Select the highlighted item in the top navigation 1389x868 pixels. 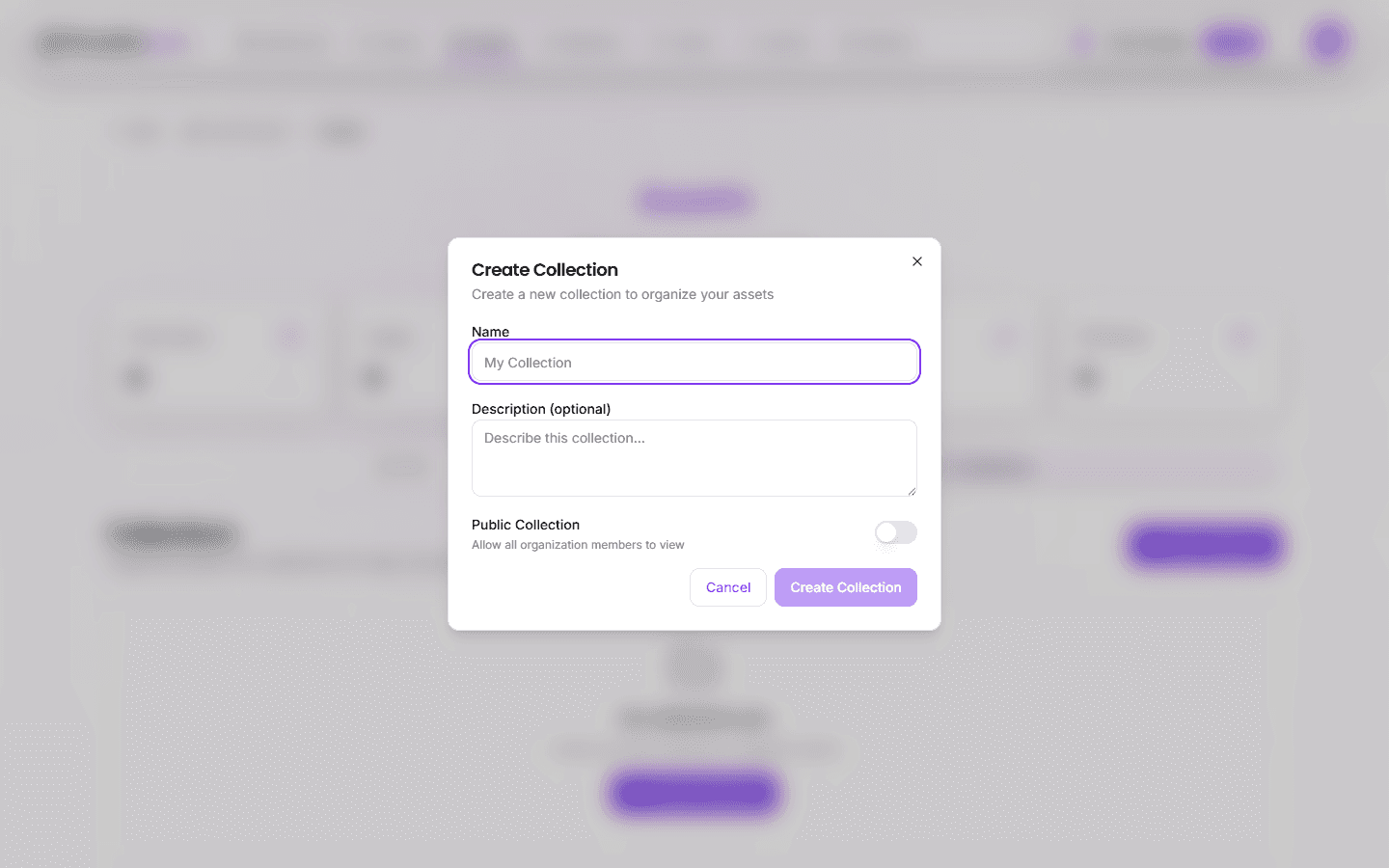coord(480,41)
